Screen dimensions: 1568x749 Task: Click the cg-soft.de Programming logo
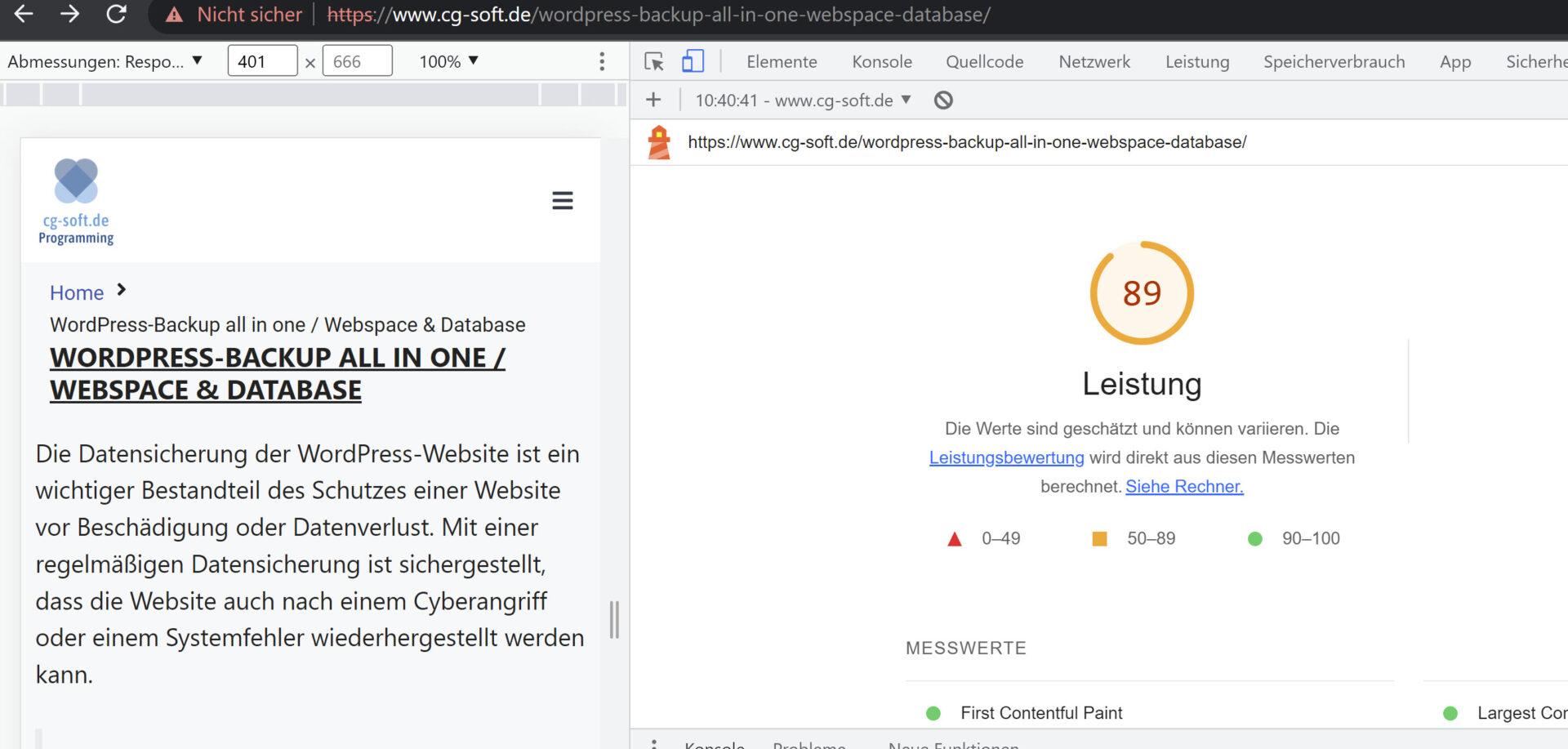click(76, 202)
